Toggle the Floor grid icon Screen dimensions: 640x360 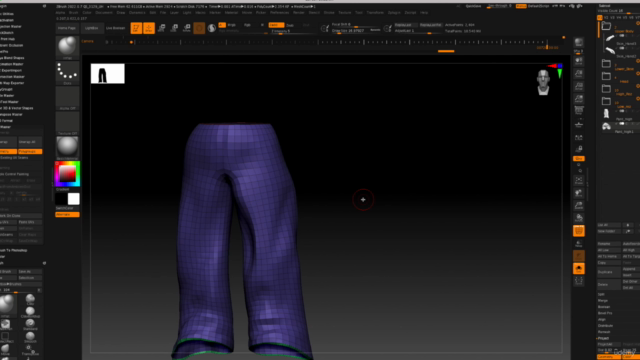point(579,125)
